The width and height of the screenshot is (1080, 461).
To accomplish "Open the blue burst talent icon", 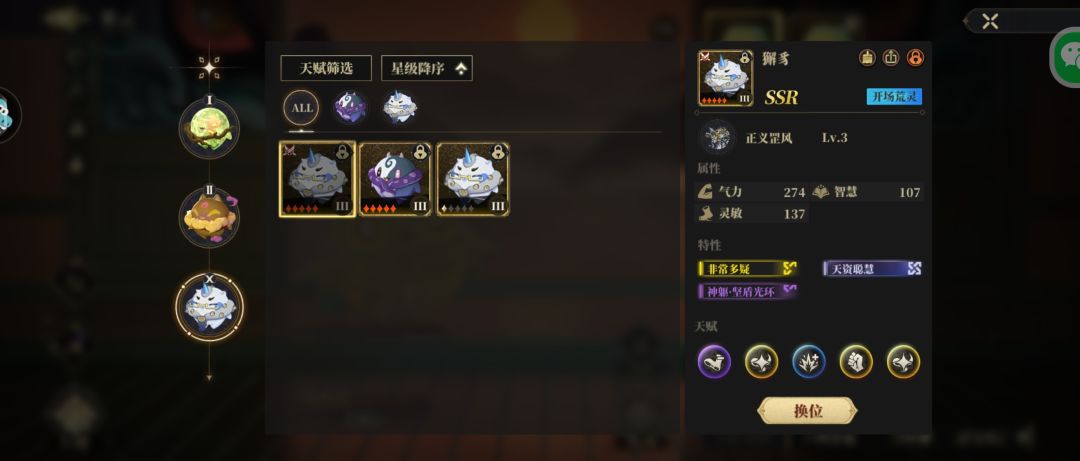I will coord(809,362).
